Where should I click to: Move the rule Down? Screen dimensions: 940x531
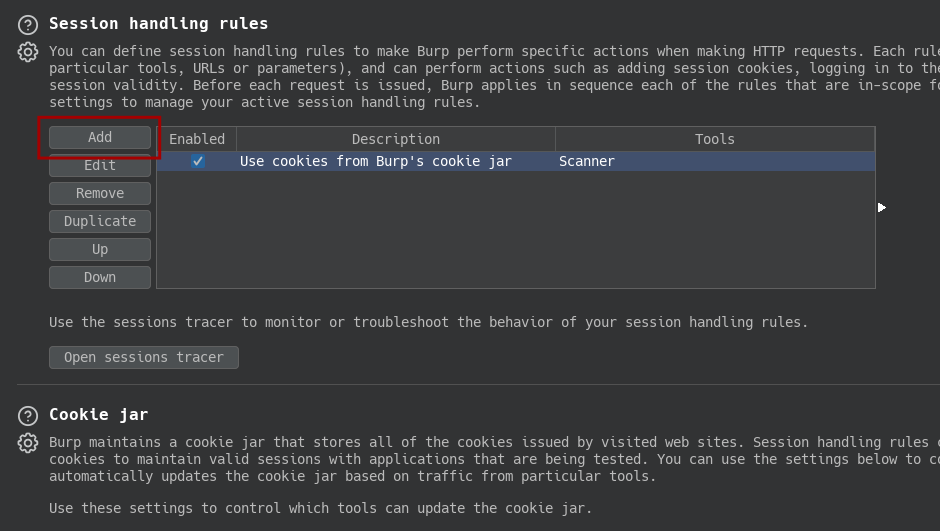[x=100, y=277]
